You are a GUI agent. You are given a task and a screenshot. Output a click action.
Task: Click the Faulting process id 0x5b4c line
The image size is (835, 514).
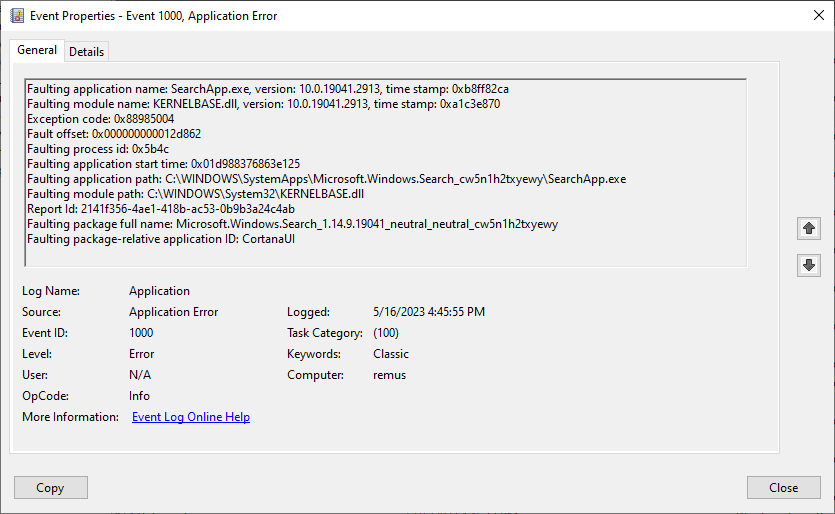[x=98, y=149]
